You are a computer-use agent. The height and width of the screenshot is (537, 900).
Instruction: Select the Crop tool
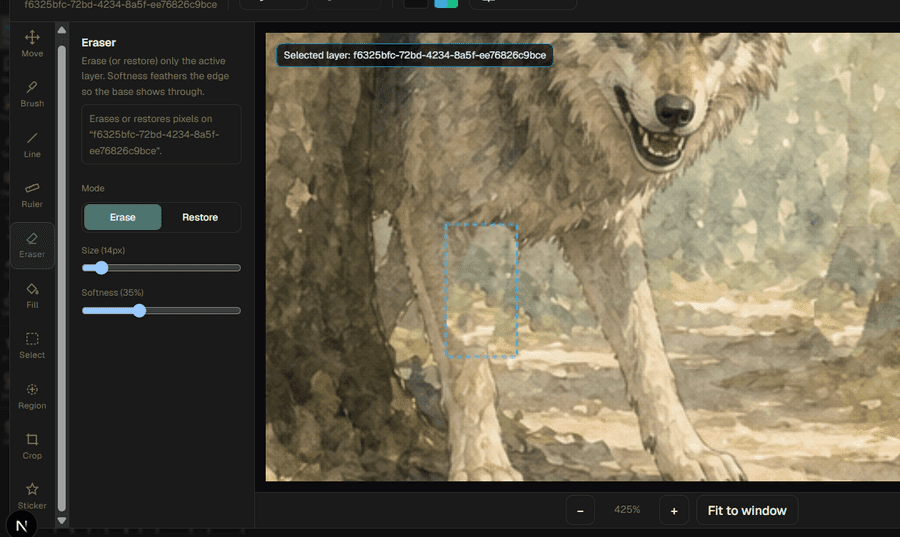(32, 446)
